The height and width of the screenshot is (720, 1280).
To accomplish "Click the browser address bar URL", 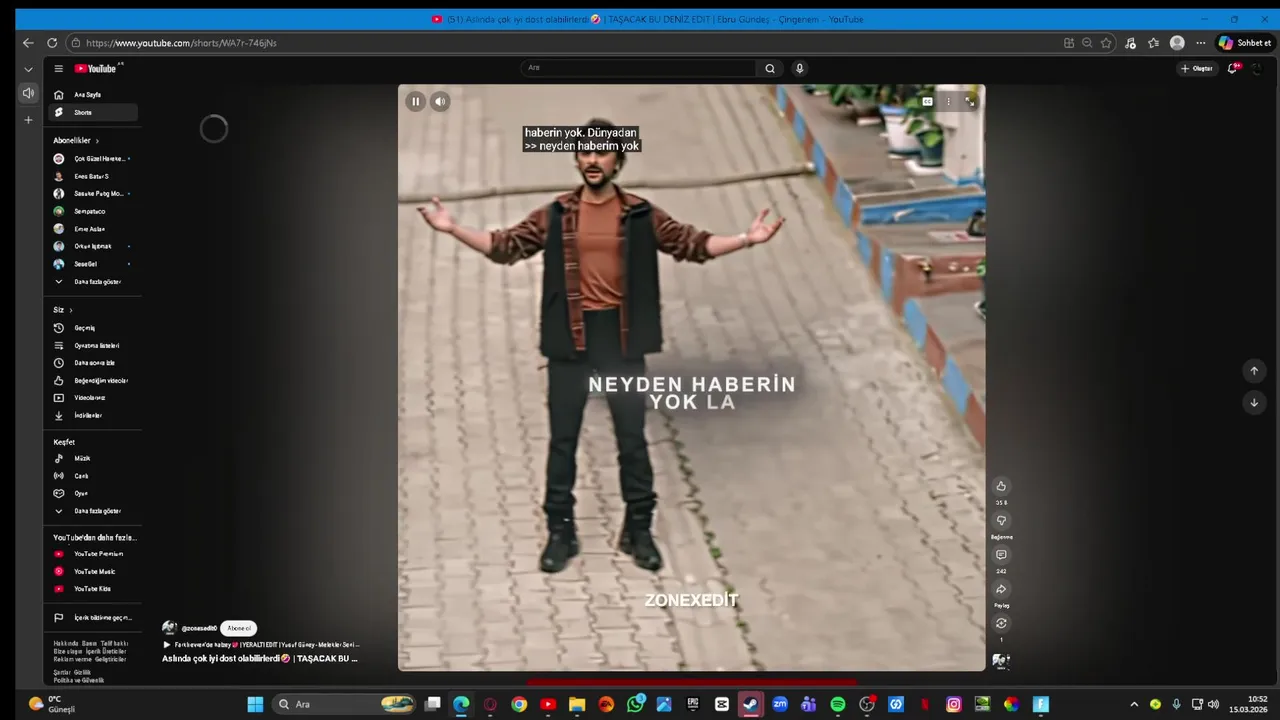I will coord(181,43).
